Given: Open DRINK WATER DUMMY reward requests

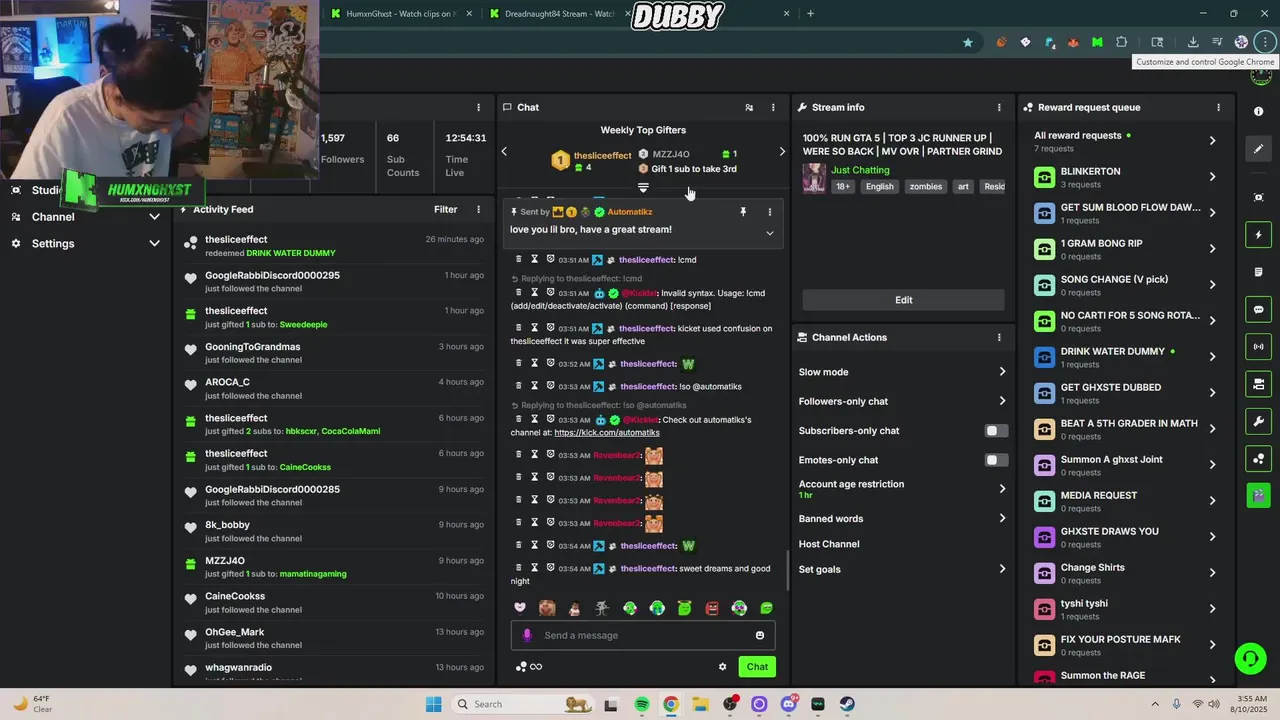Looking at the screenshot, I should pos(1125,357).
